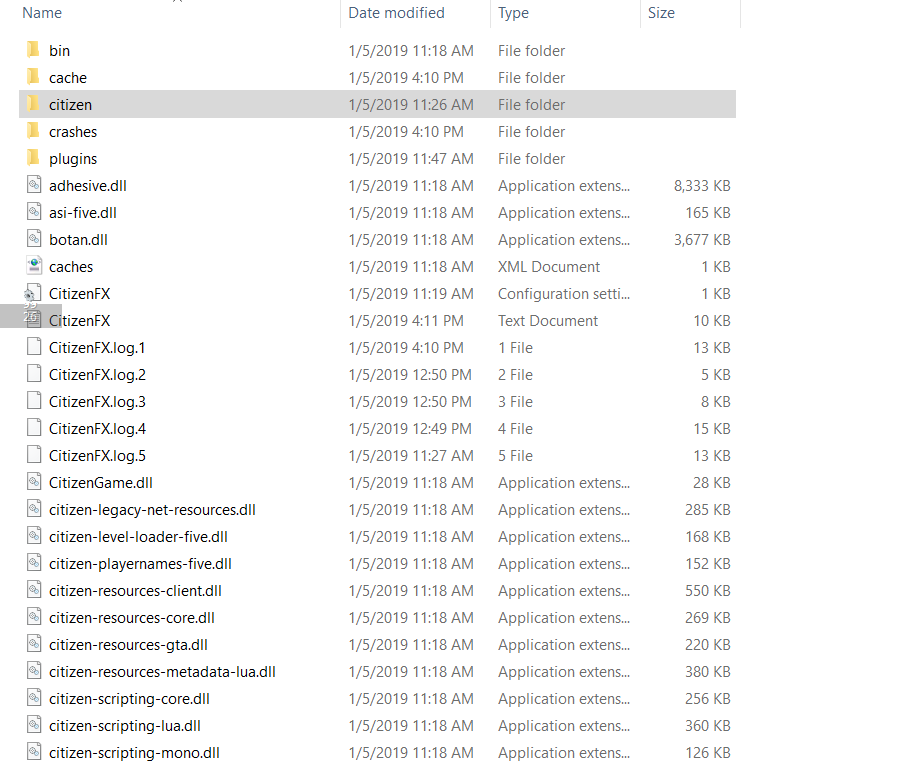Viewport: 914px width, 769px height.
Task: Select the citizen-scripting-mono.dll file name
Action: 134,753
